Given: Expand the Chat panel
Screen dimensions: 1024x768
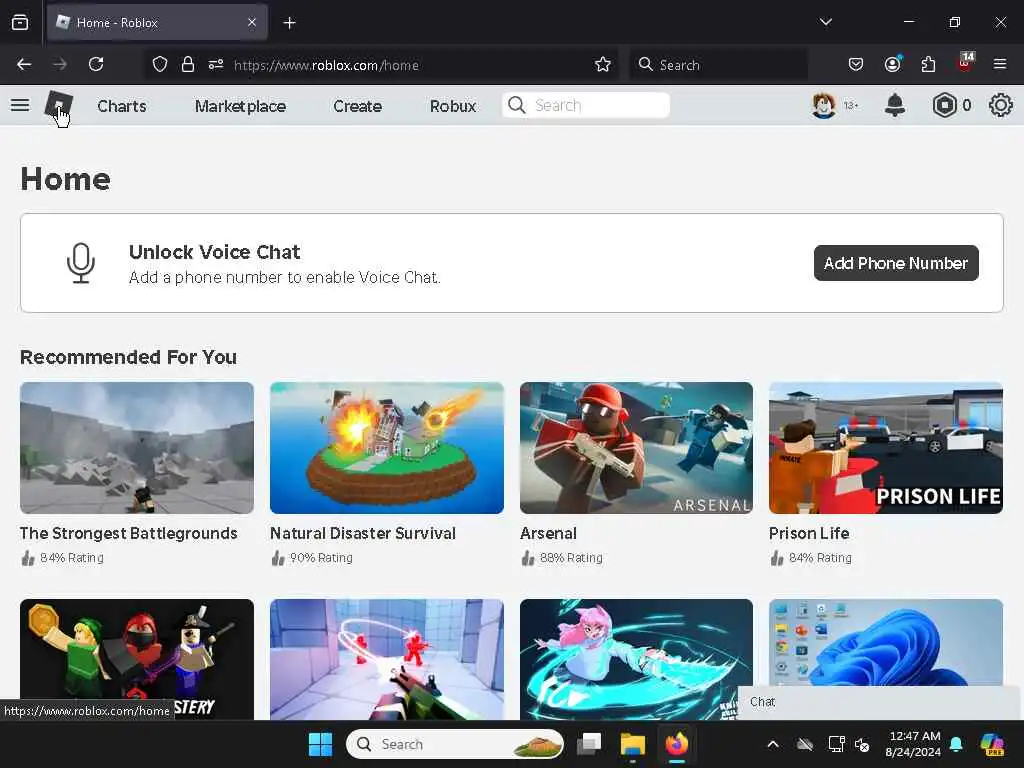Looking at the screenshot, I should pos(880,703).
